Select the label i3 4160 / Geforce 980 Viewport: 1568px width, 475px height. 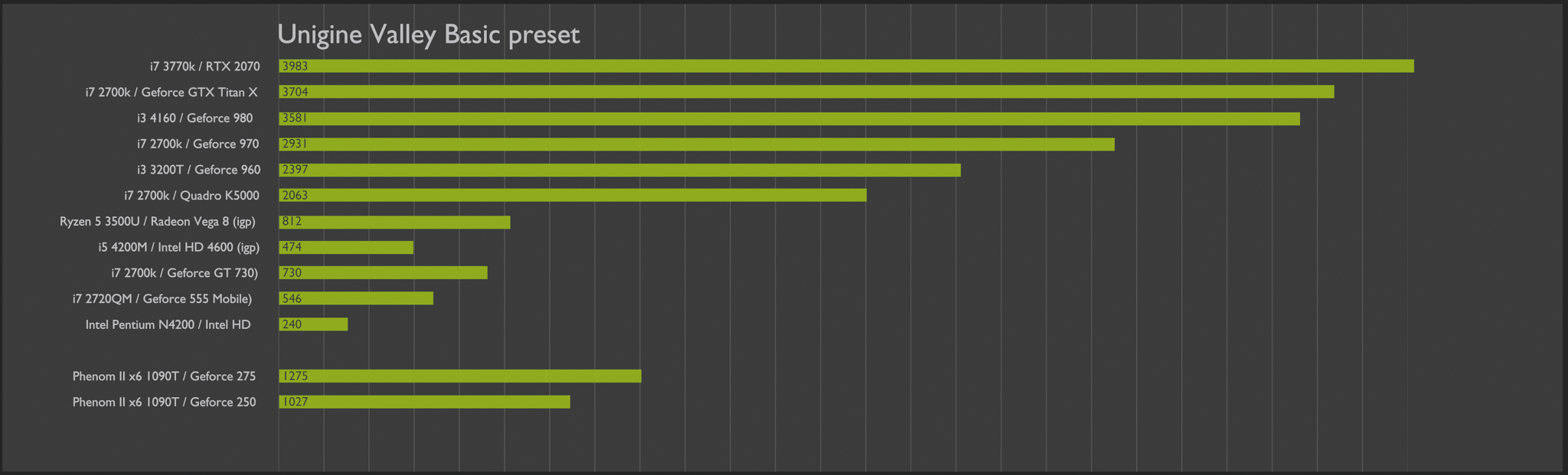[x=195, y=119]
